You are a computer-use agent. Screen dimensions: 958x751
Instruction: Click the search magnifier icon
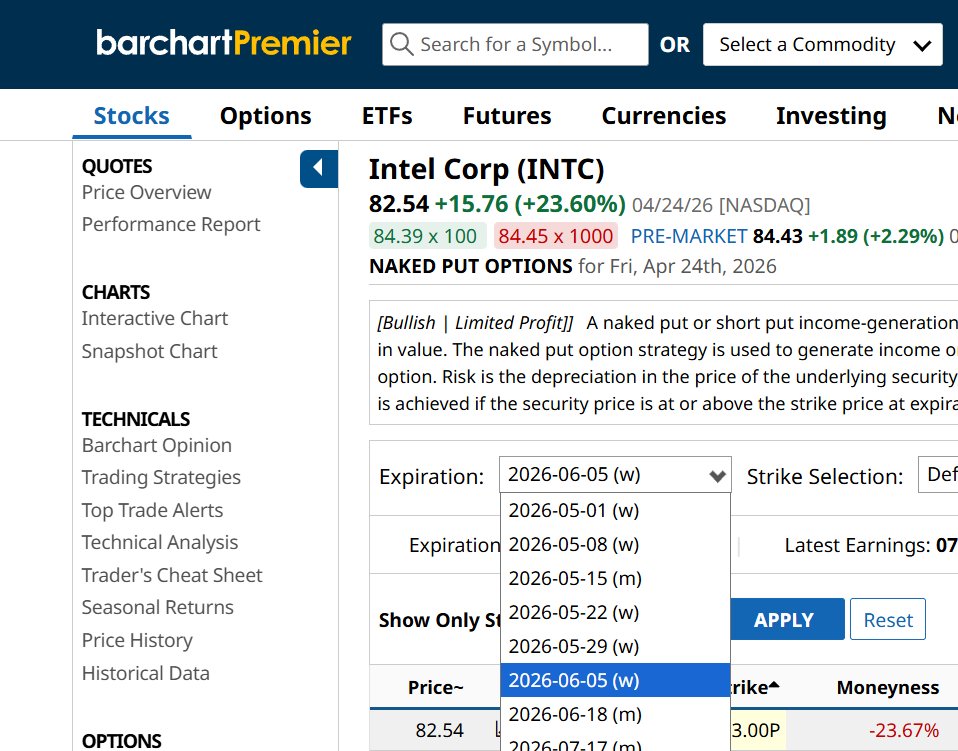click(x=402, y=45)
